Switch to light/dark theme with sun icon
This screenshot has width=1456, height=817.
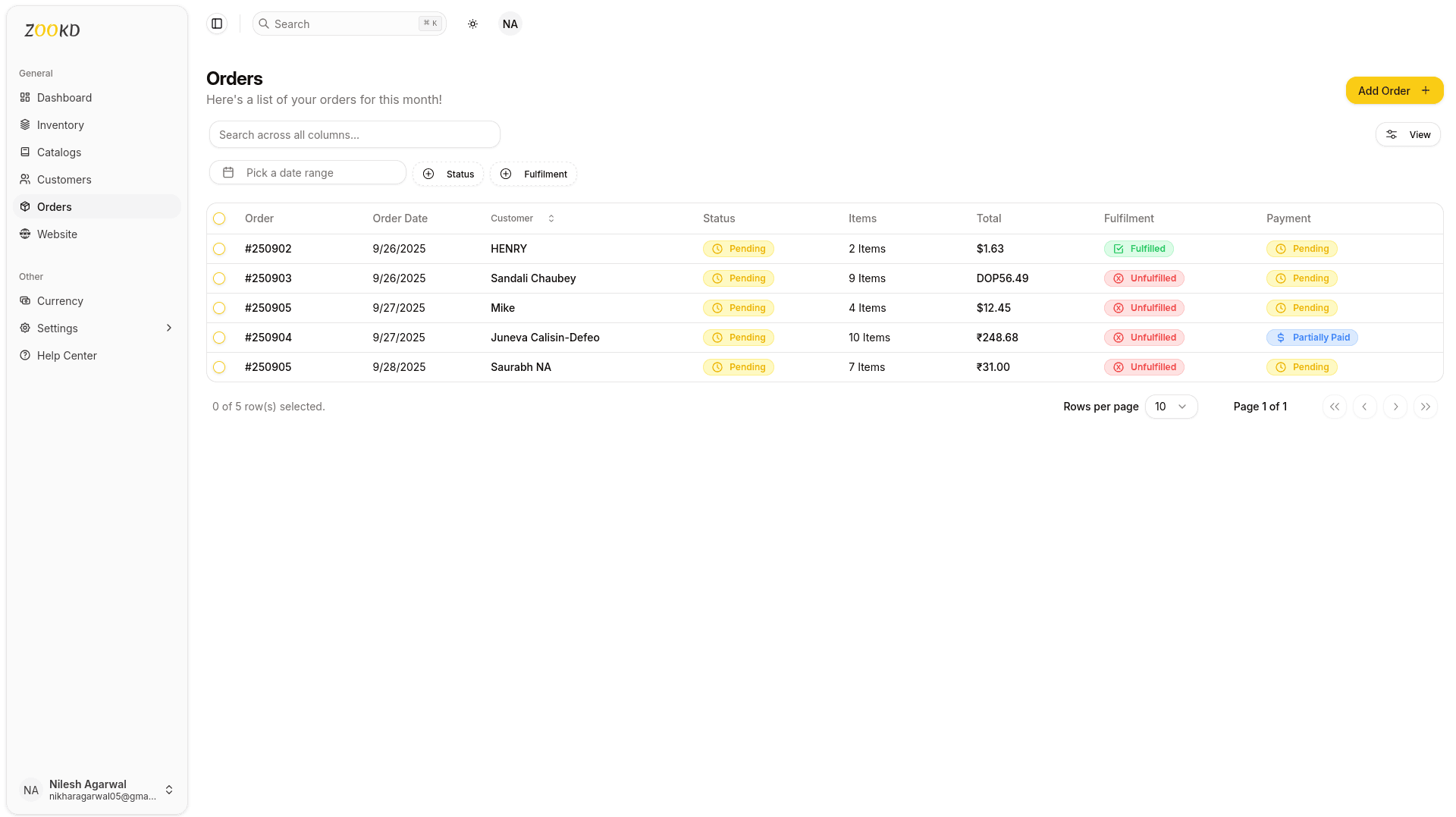pos(472,24)
